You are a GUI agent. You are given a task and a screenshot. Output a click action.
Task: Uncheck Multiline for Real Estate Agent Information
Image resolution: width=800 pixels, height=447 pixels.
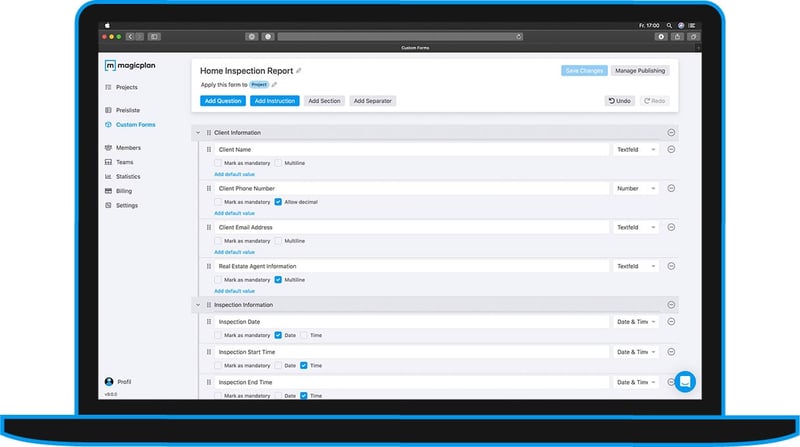278,280
